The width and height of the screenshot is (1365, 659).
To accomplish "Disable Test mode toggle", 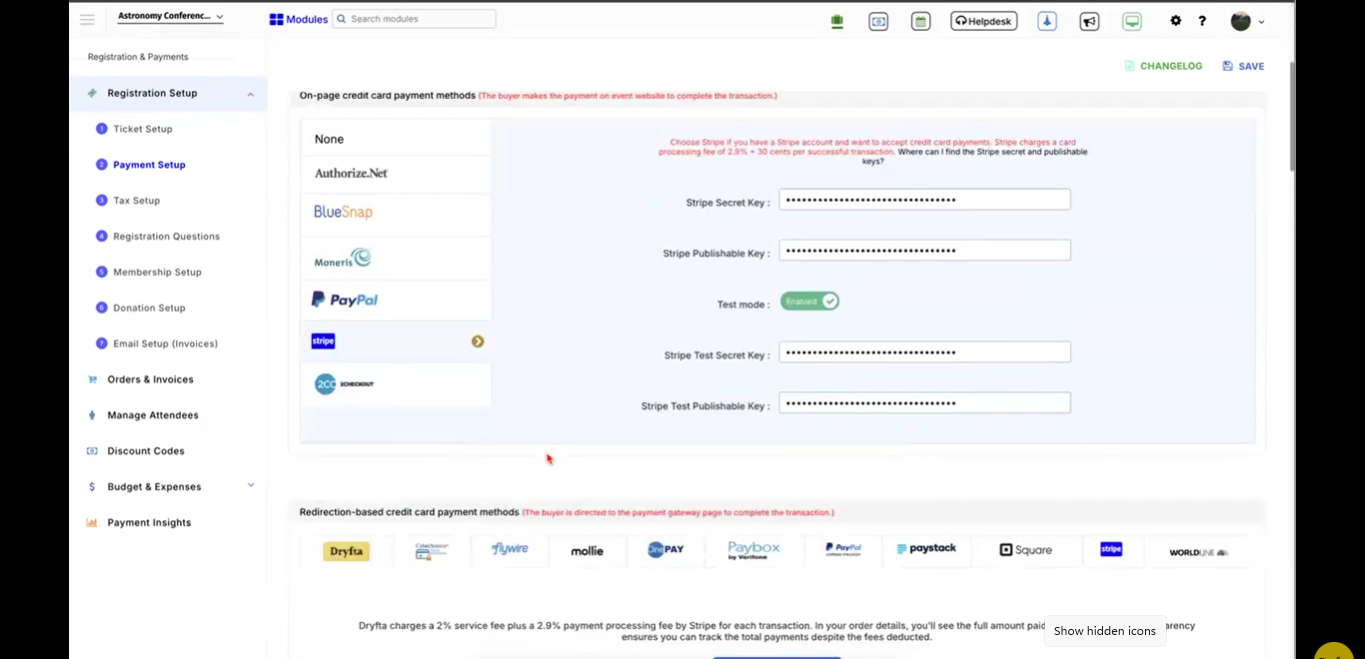I will tap(809, 301).
